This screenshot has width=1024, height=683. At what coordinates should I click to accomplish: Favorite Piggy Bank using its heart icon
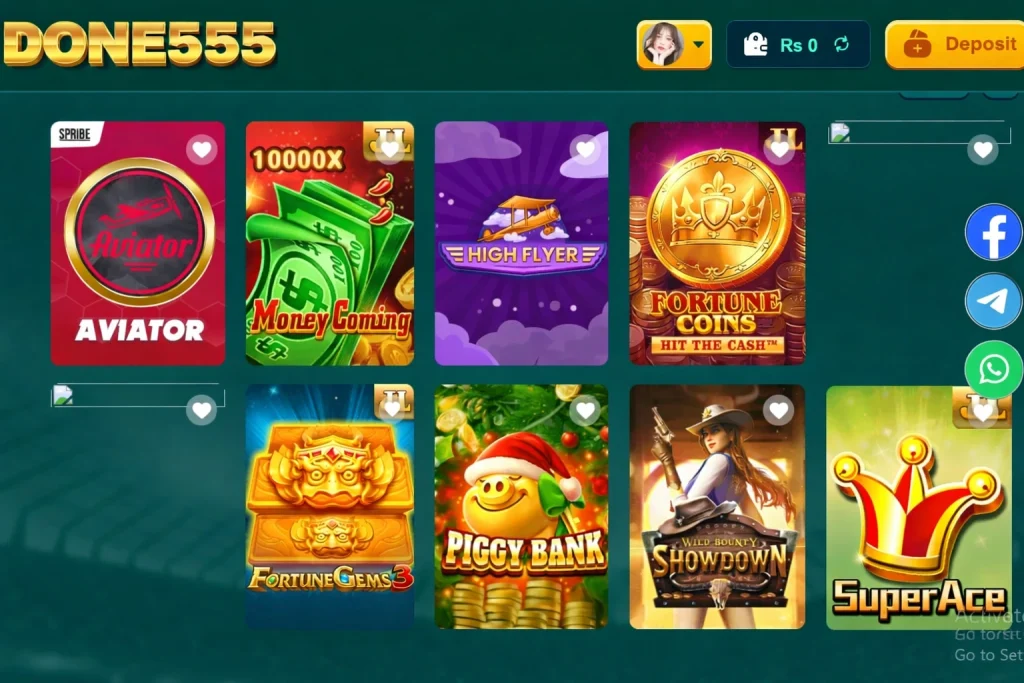tap(585, 410)
